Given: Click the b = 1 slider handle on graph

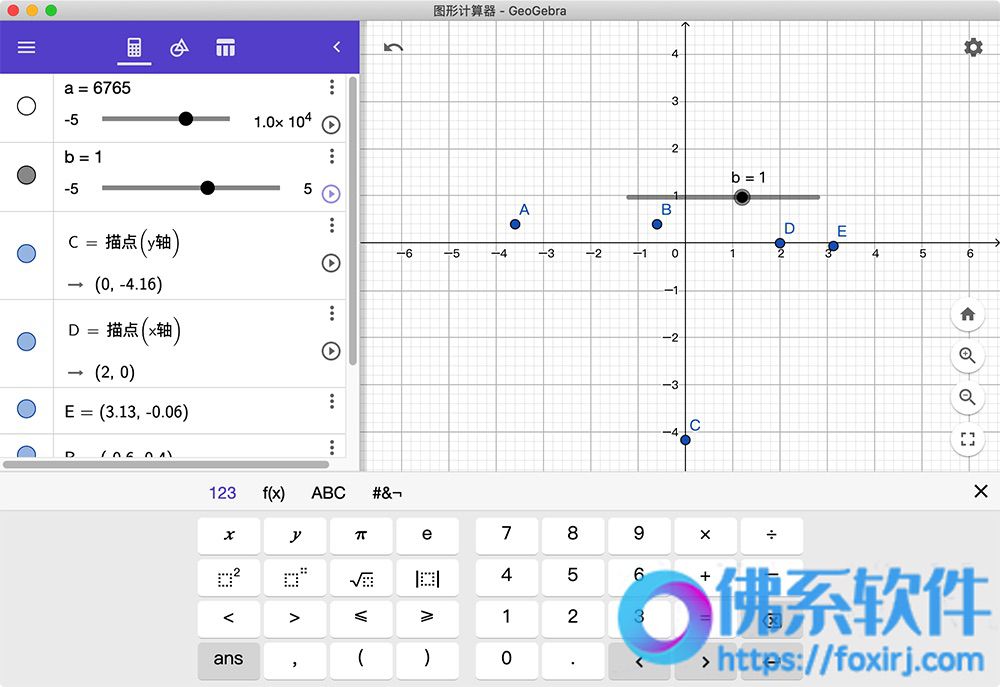Looking at the screenshot, I should 742,197.
